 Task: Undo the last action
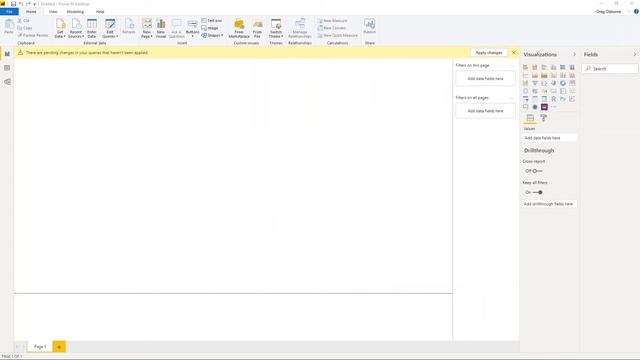coord(21,4)
